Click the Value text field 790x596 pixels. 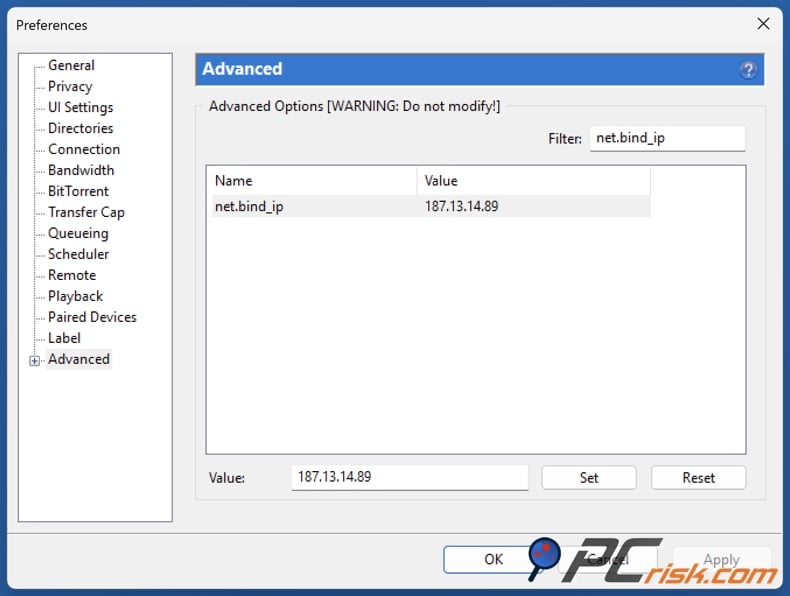pyautogui.click(x=410, y=477)
